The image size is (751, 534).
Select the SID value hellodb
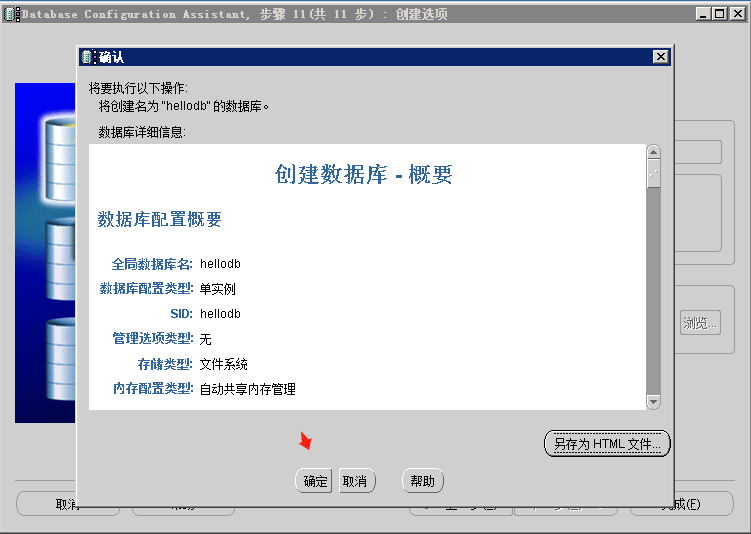tap(220, 314)
